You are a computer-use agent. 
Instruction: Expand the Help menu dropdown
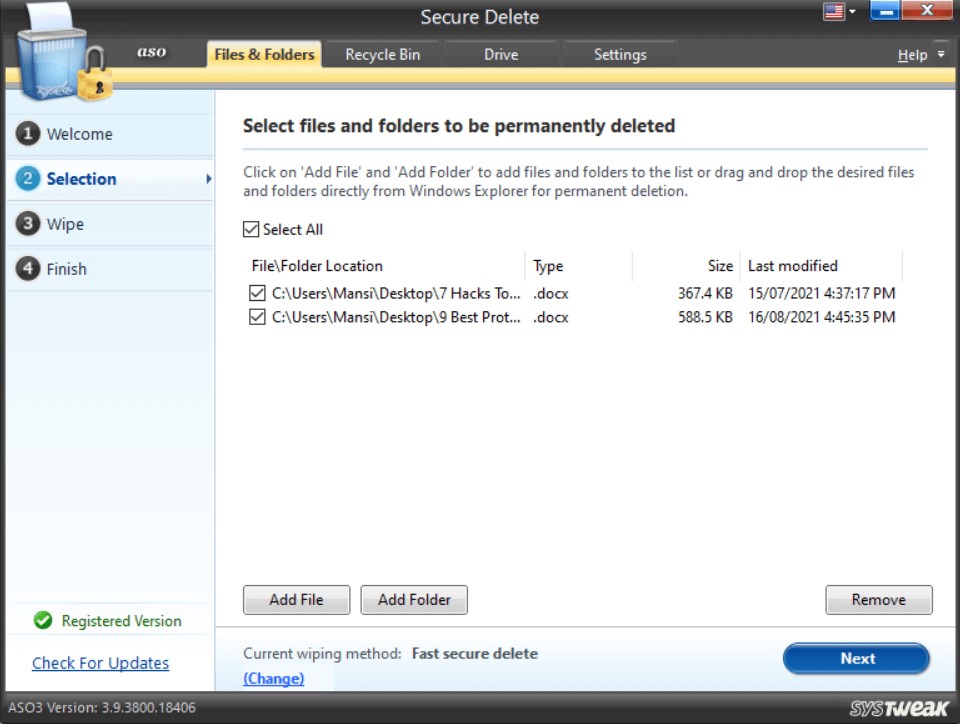point(940,55)
